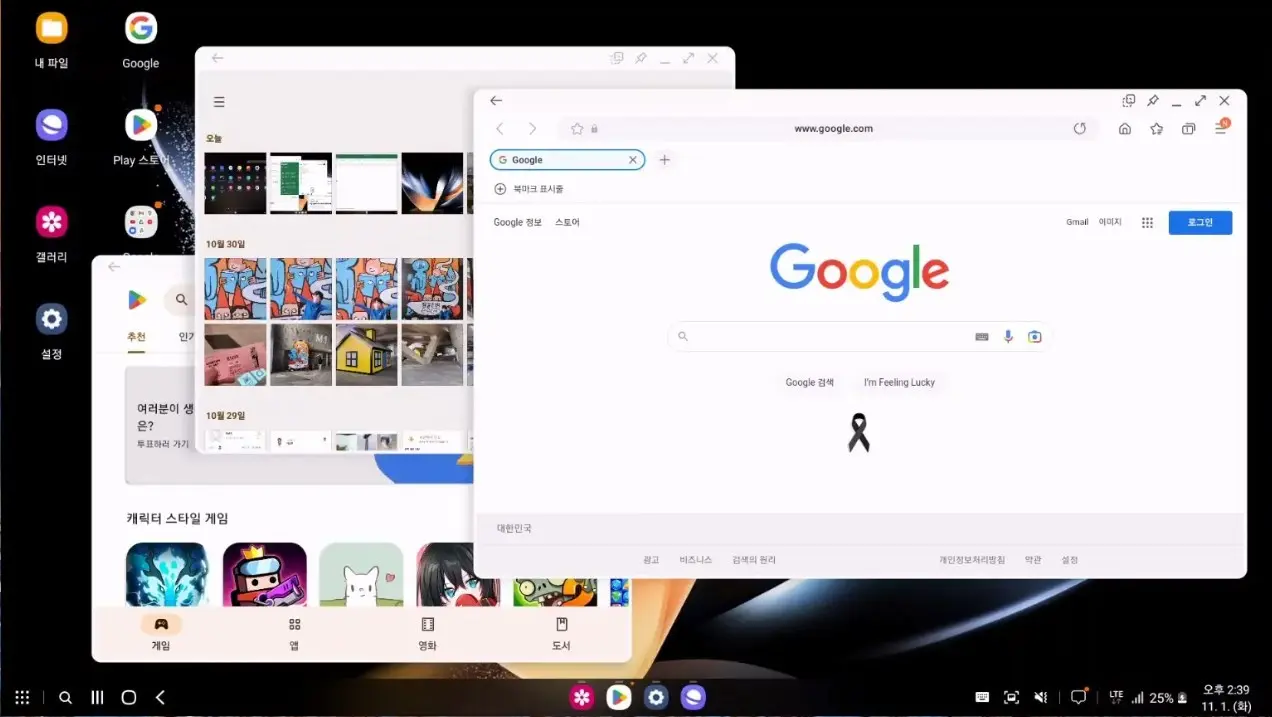1272x717 pixels.
Task: Open the 인터넷 desktop shortcut
Action: [52, 139]
